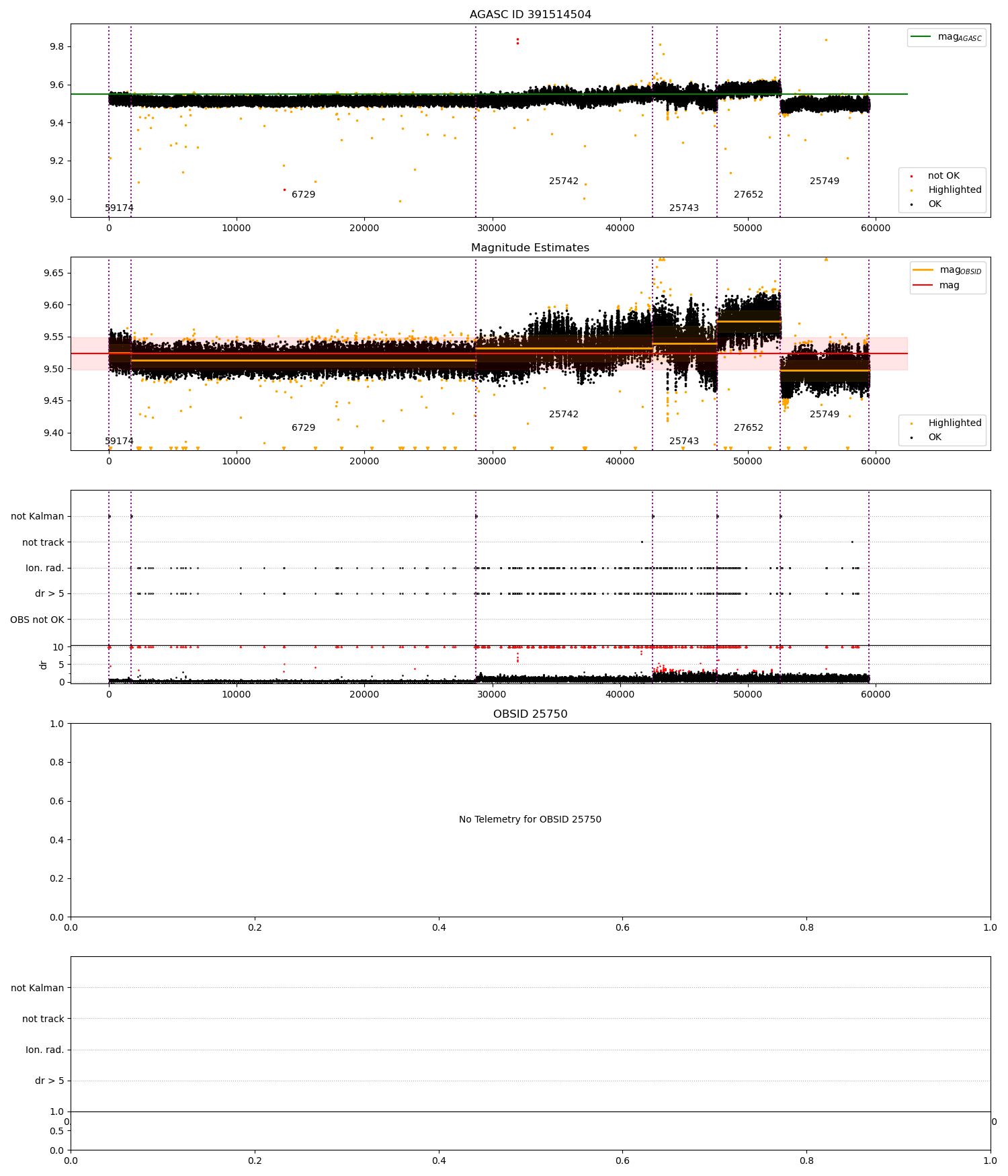Click the '25749' label in the top plot
Image resolution: width=1008 pixels, height=1176 pixels.
click(824, 181)
